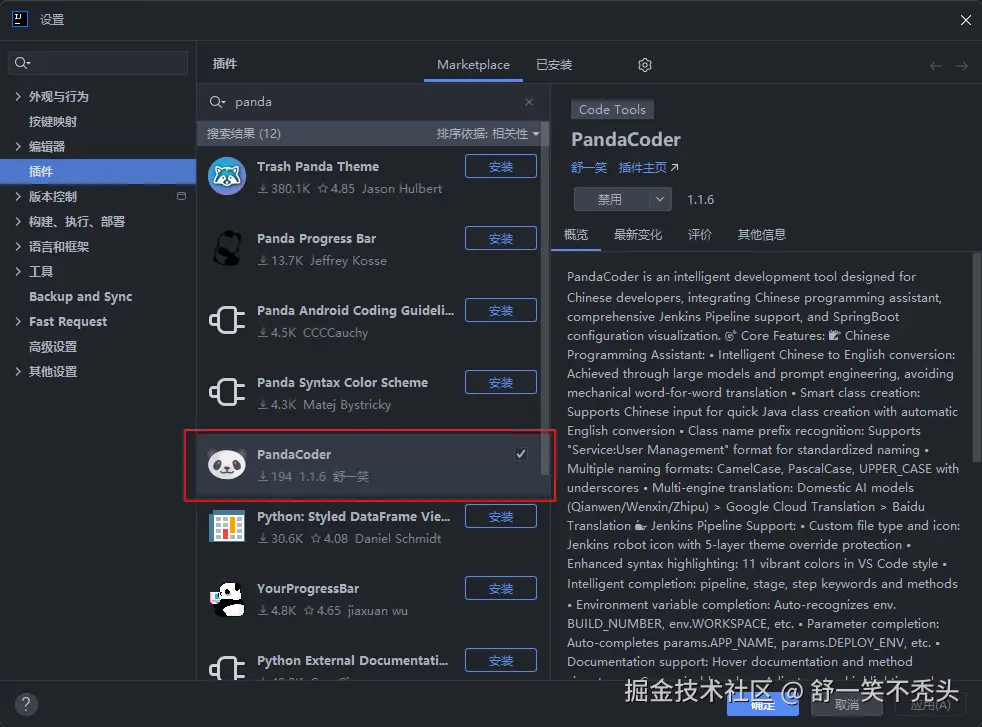The width and height of the screenshot is (982, 727).
Task: Click the Trash Panda Theme plugin icon
Action: [x=227, y=177]
